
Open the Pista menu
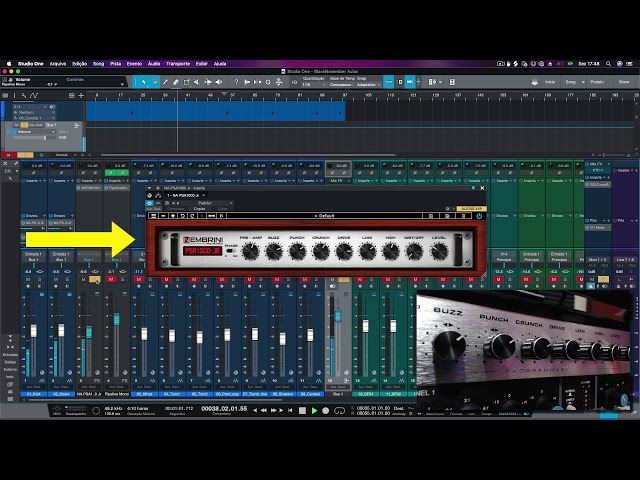[x=116, y=64]
